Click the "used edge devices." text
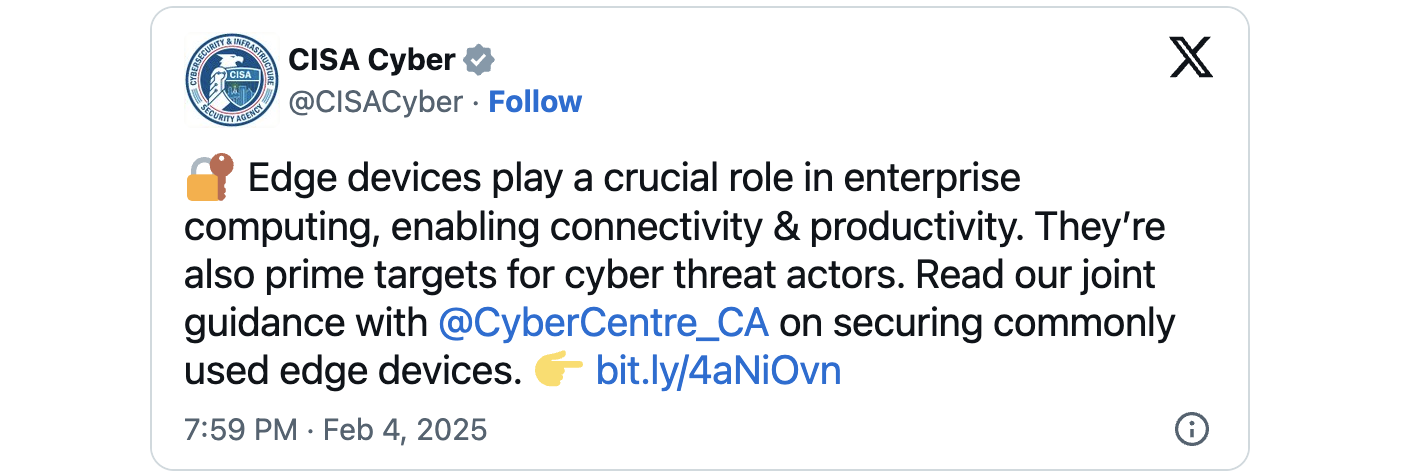 pyautogui.click(x=354, y=371)
